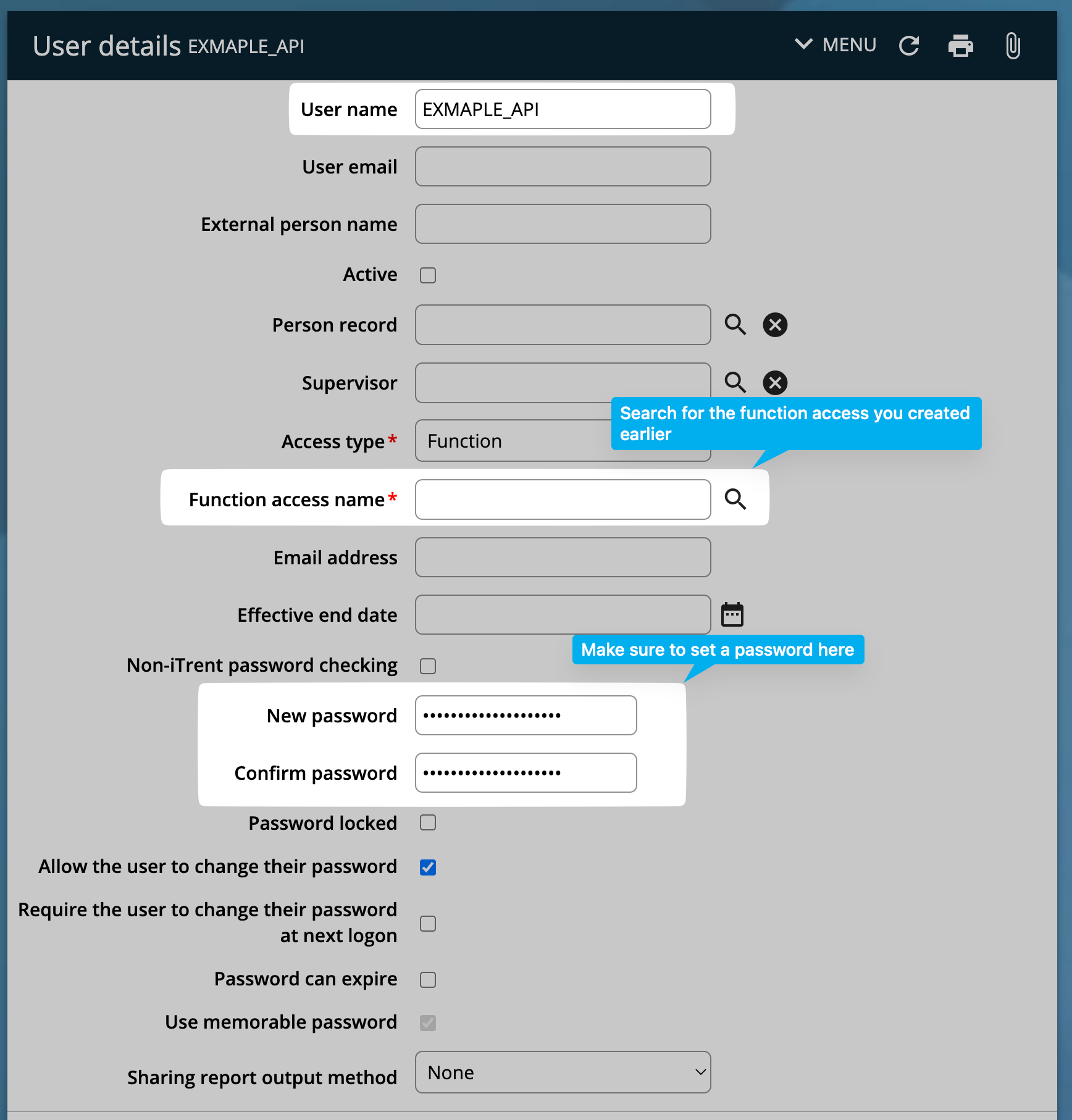Focus the New password field
Viewport: 1072px width, 1120px height.
(x=526, y=716)
